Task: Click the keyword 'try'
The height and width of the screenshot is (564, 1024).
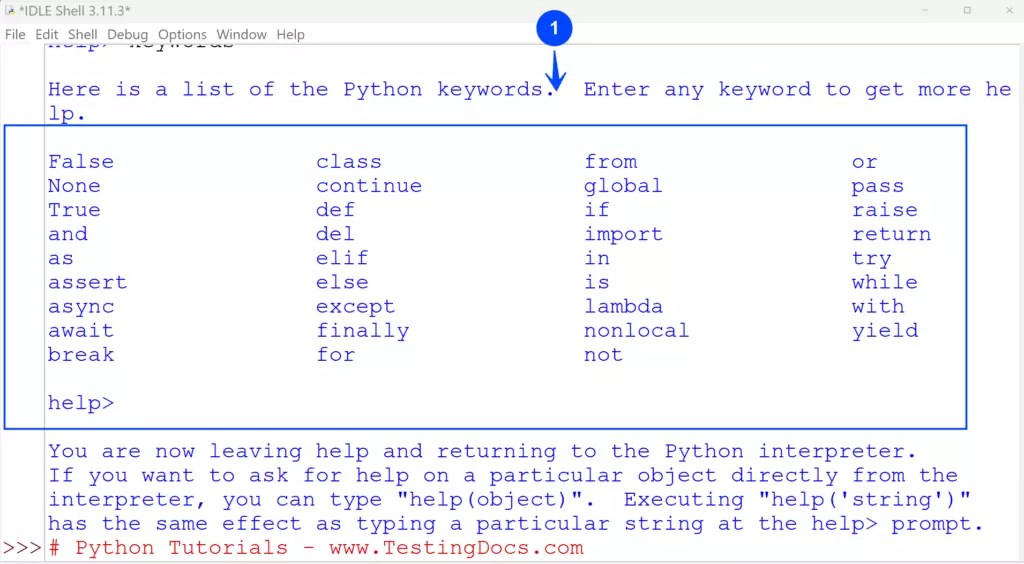Action: click(x=871, y=259)
